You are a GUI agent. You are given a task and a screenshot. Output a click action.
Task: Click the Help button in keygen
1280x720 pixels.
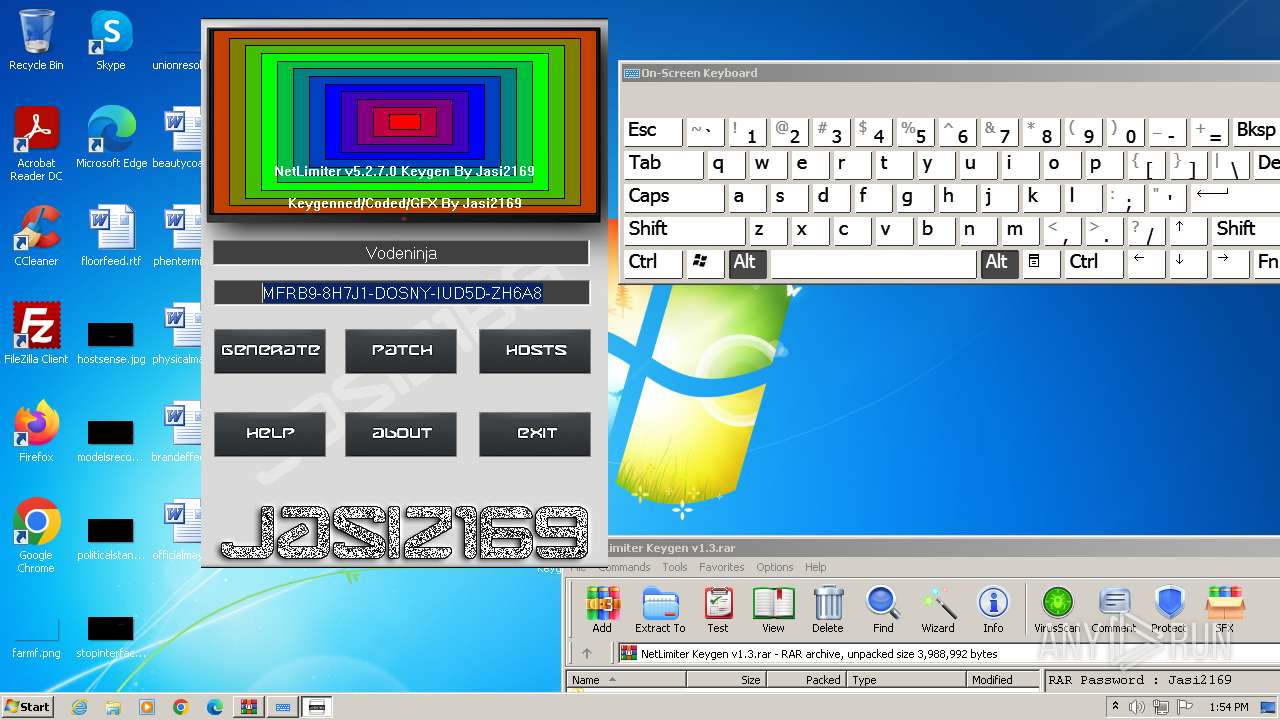270,434
